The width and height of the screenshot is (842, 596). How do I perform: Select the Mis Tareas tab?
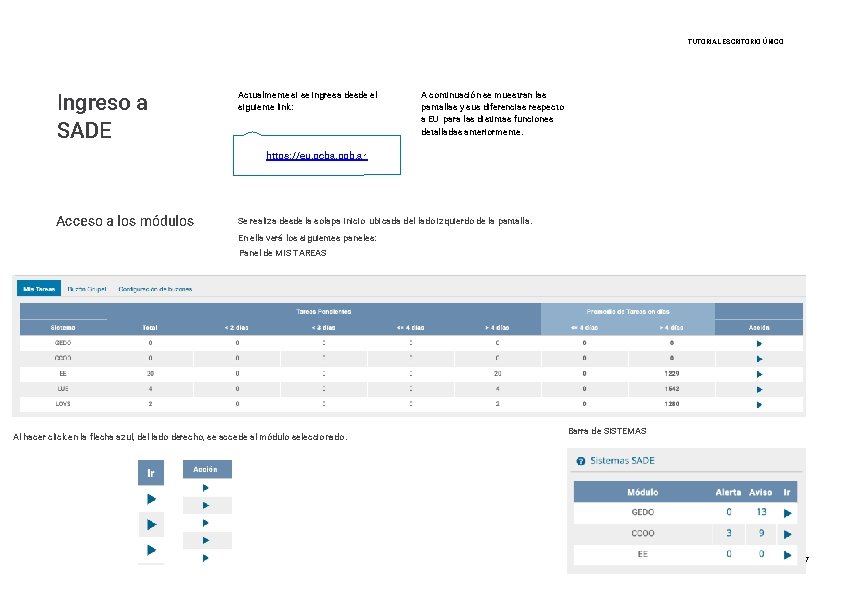tap(39, 289)
